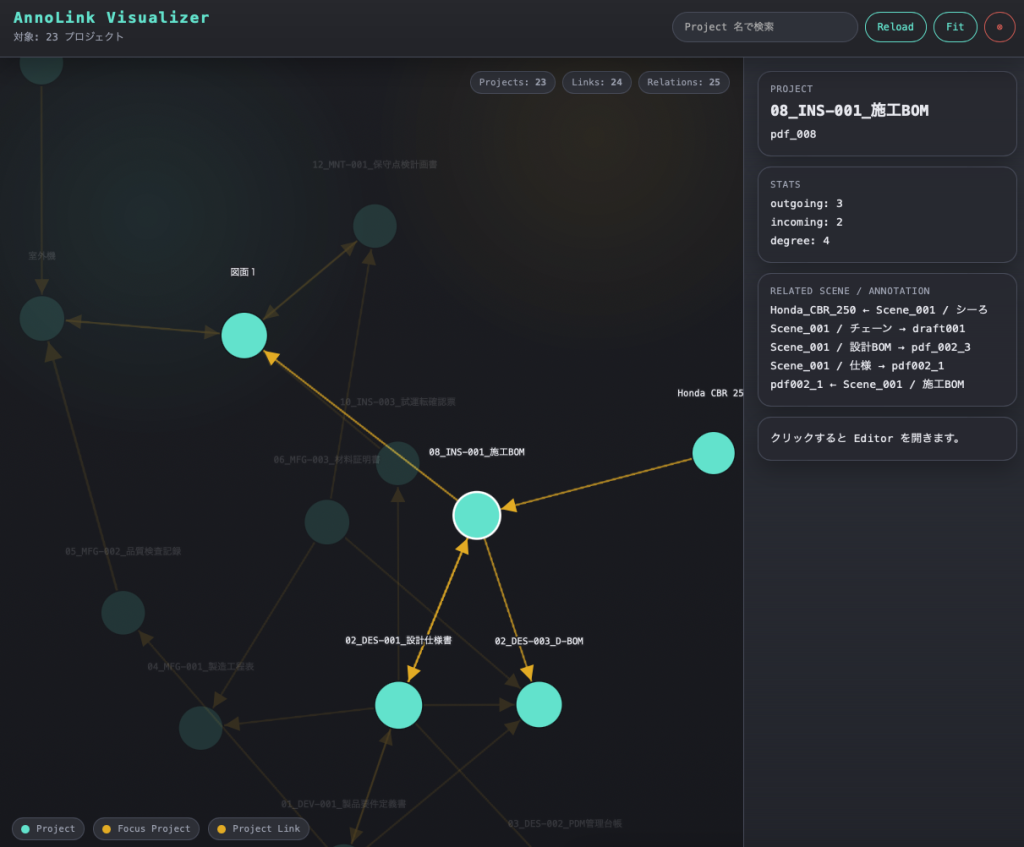Image resolution: width=1024 pixels, height=847 pixels.
Task: Click the focused 08_INS-001_施工BOM node
Action: pos(477,515)
